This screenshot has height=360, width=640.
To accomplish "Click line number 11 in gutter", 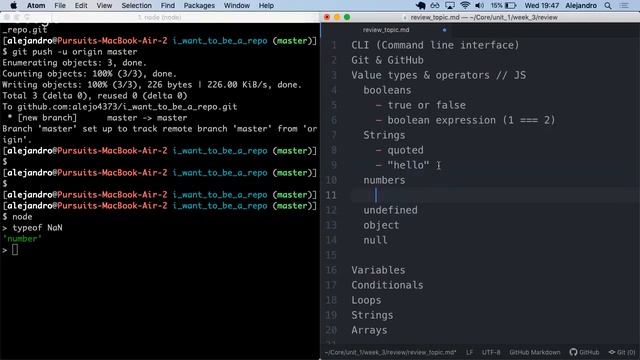I will (331, 195).
